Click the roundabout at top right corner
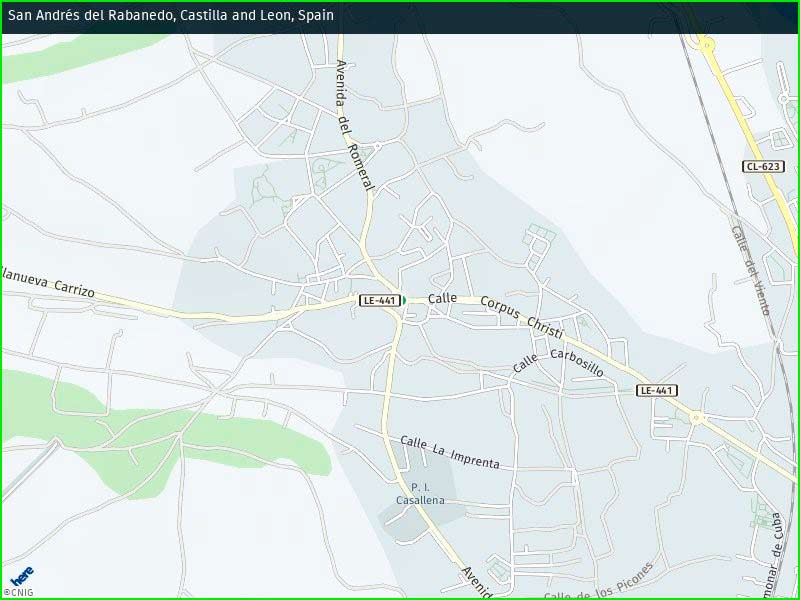This screenshot has height=600, width=800. pyautogui.click(x=706, y=43)
